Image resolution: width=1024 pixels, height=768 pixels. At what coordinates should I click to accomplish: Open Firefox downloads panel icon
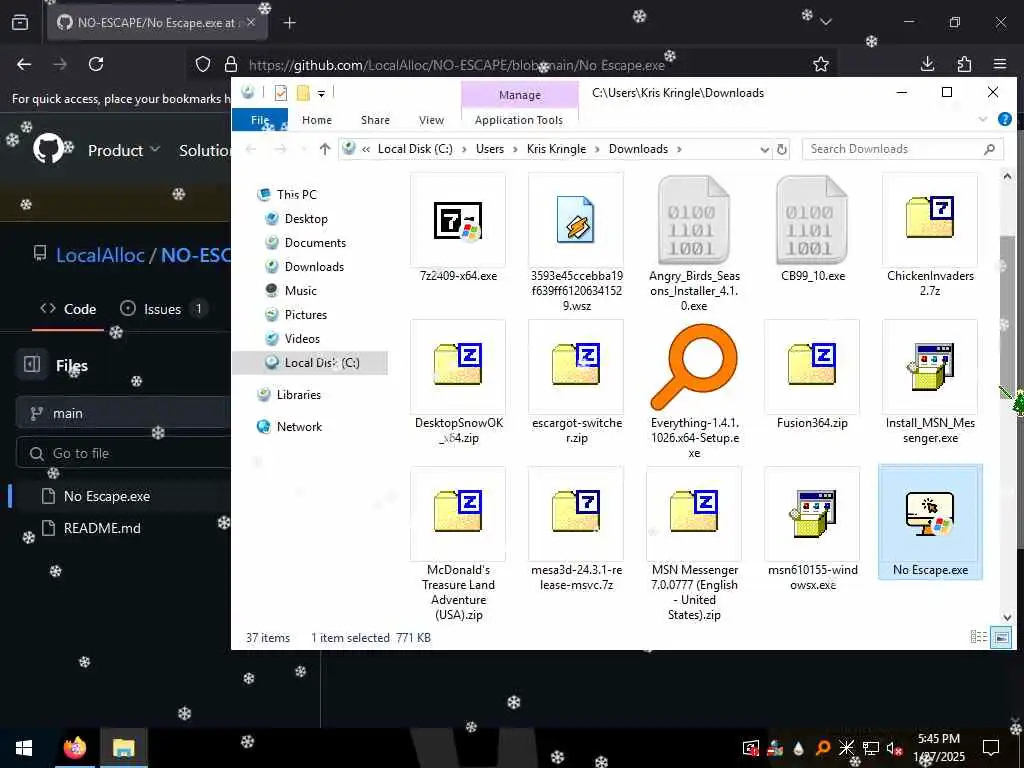[x=927, y=64]
